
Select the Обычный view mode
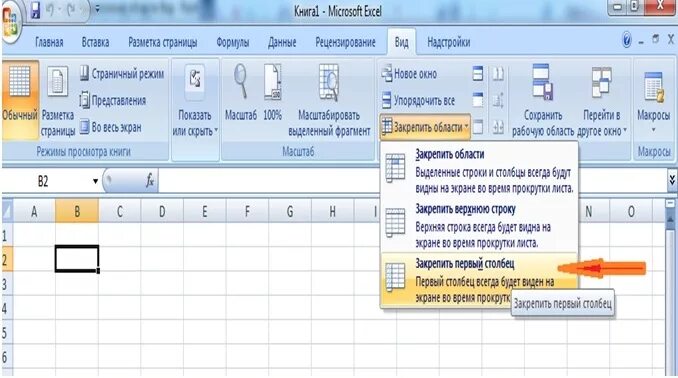pos(20,100)
